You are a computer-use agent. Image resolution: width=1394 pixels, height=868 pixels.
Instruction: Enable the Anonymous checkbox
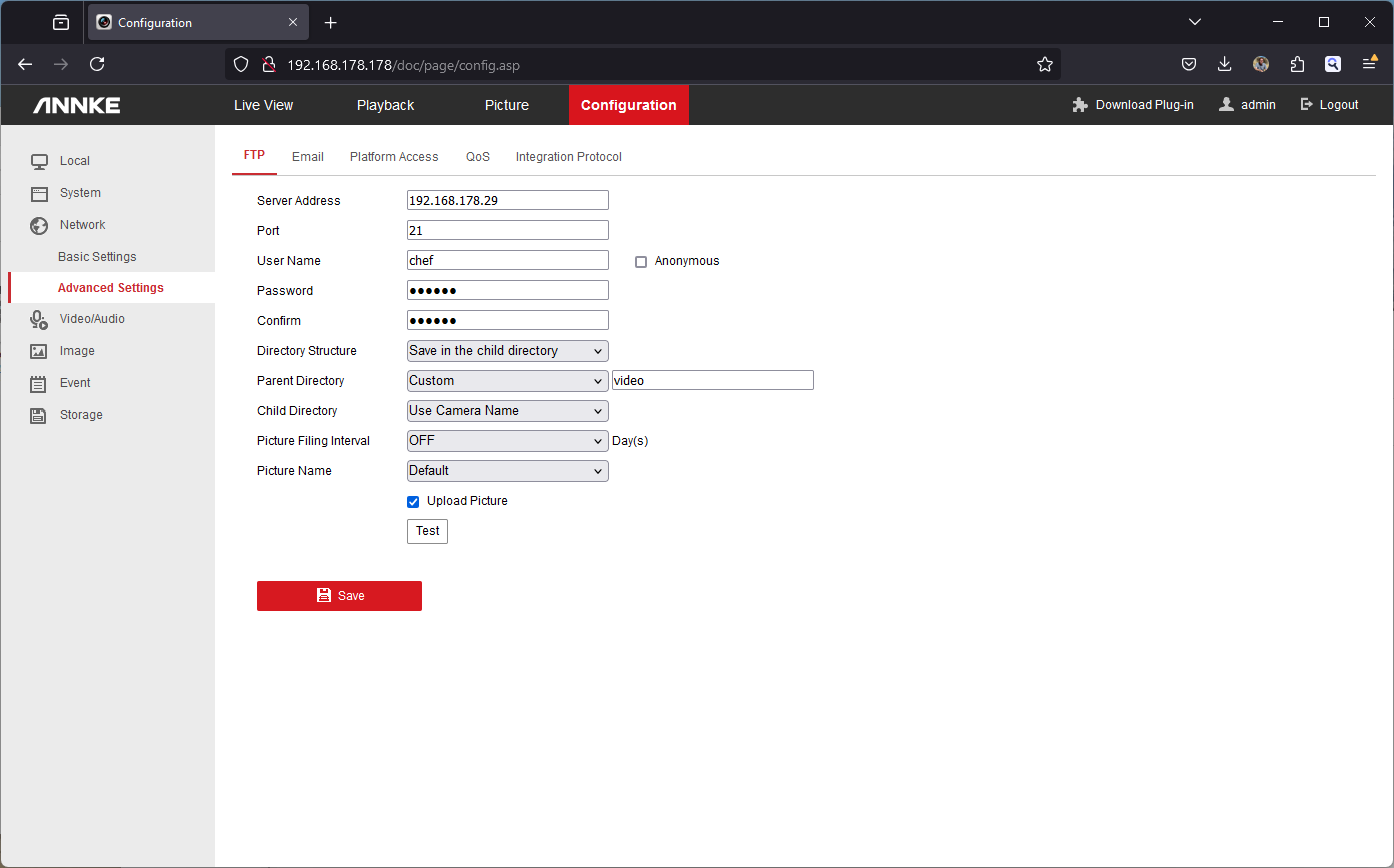(x=641, y=262)
